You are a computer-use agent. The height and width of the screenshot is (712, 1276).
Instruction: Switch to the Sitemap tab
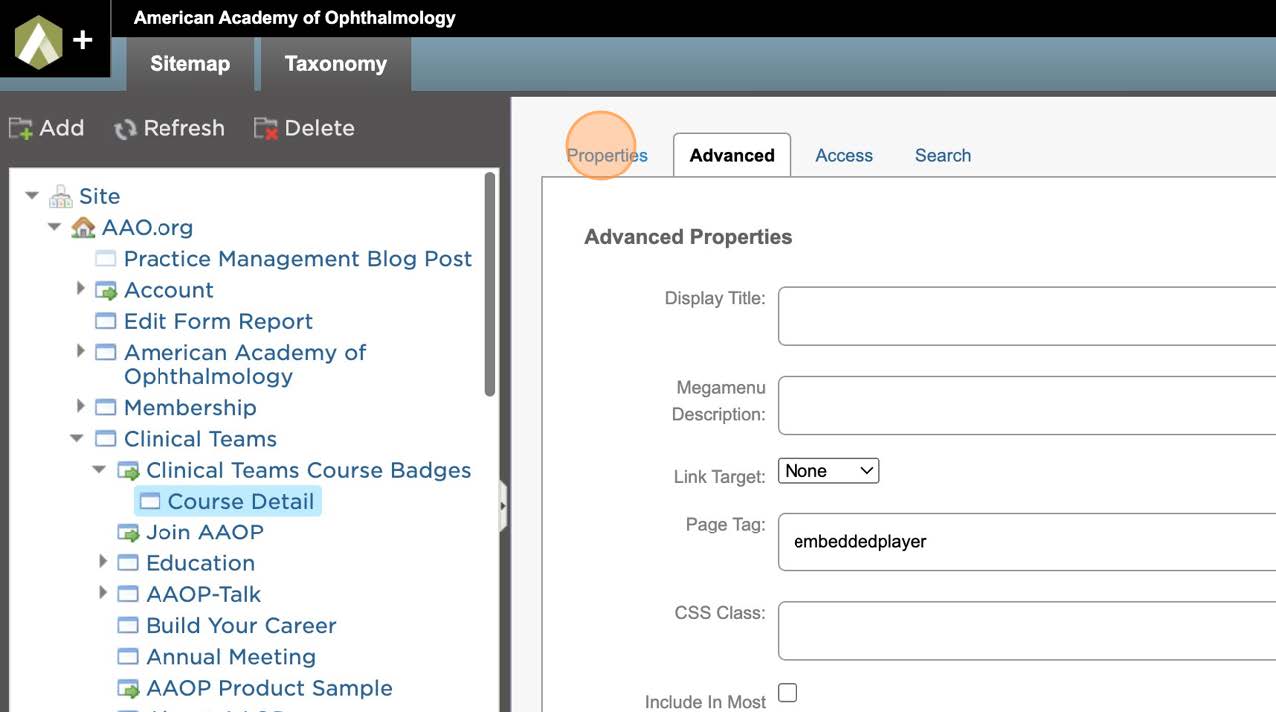[x=190, y=64]
